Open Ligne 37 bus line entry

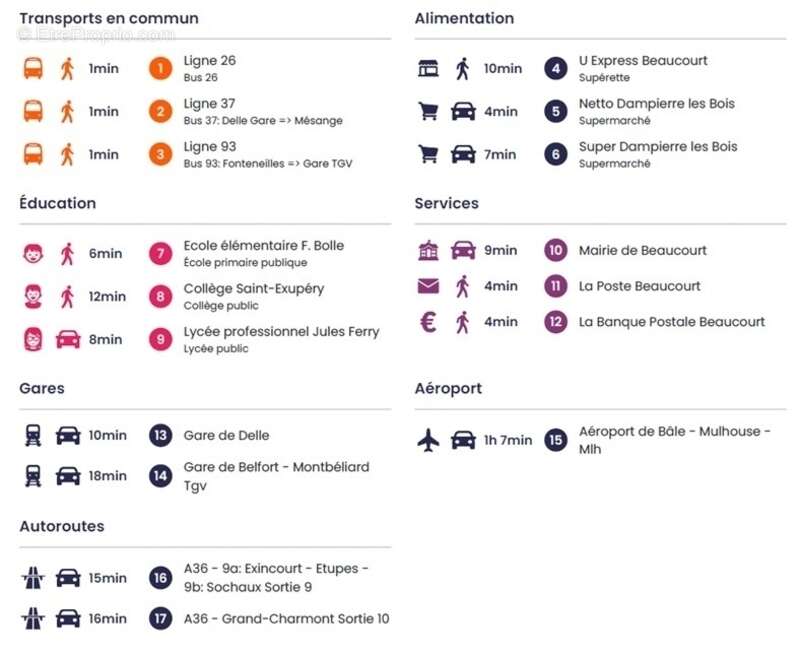[263, 111]
